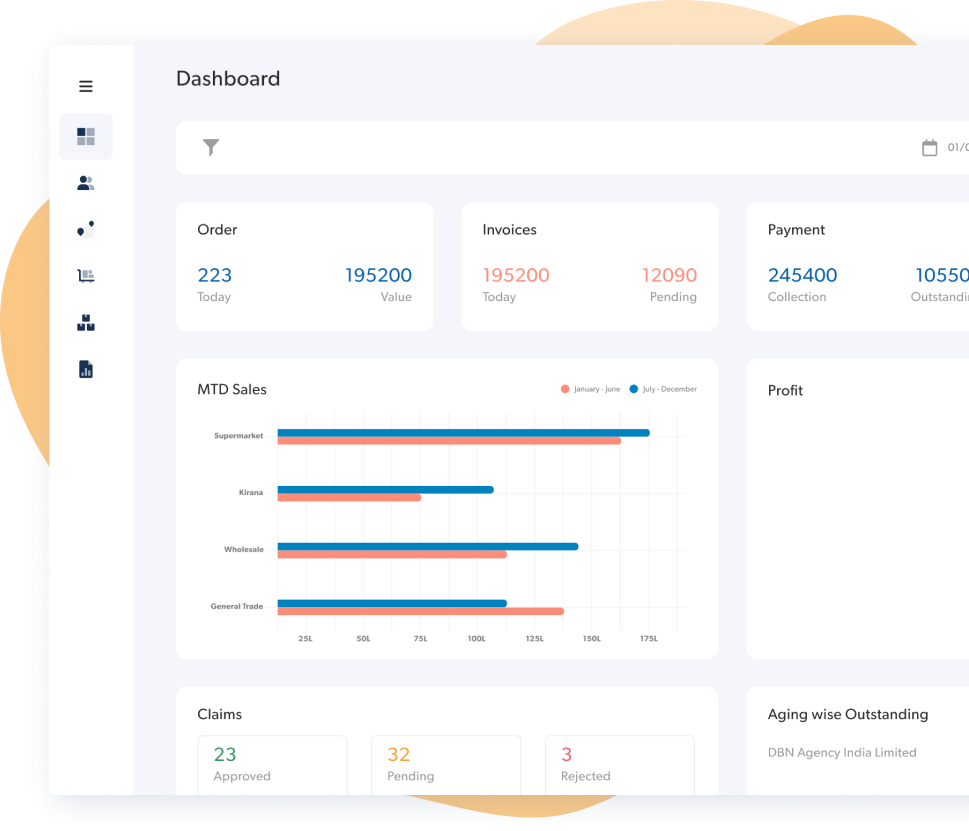The image size is (969, 831).
Task: Click the Rejected claims card
Action: pos(620,765)
